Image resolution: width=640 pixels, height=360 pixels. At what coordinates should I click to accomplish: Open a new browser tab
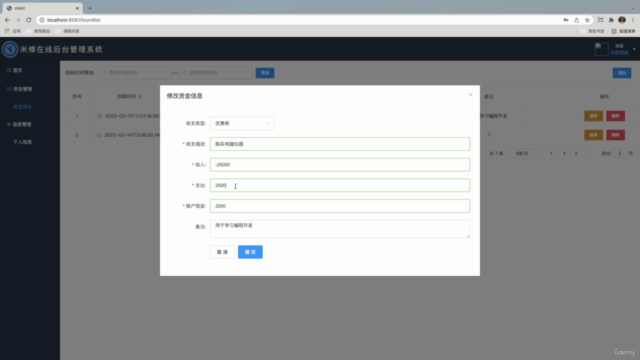pyautogui.click(x=90, y=8)
